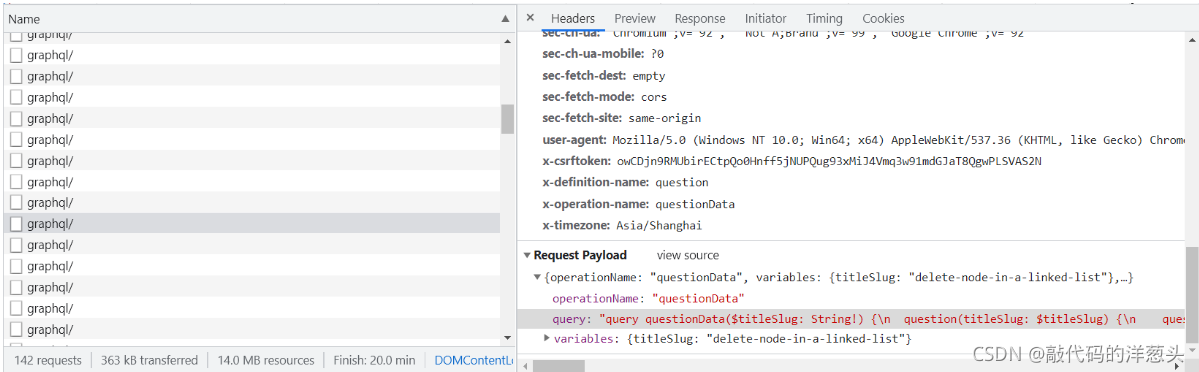Collapse the Request Payload section
The width and height of the screenshot is (1199, 372).
pos(527,256)
